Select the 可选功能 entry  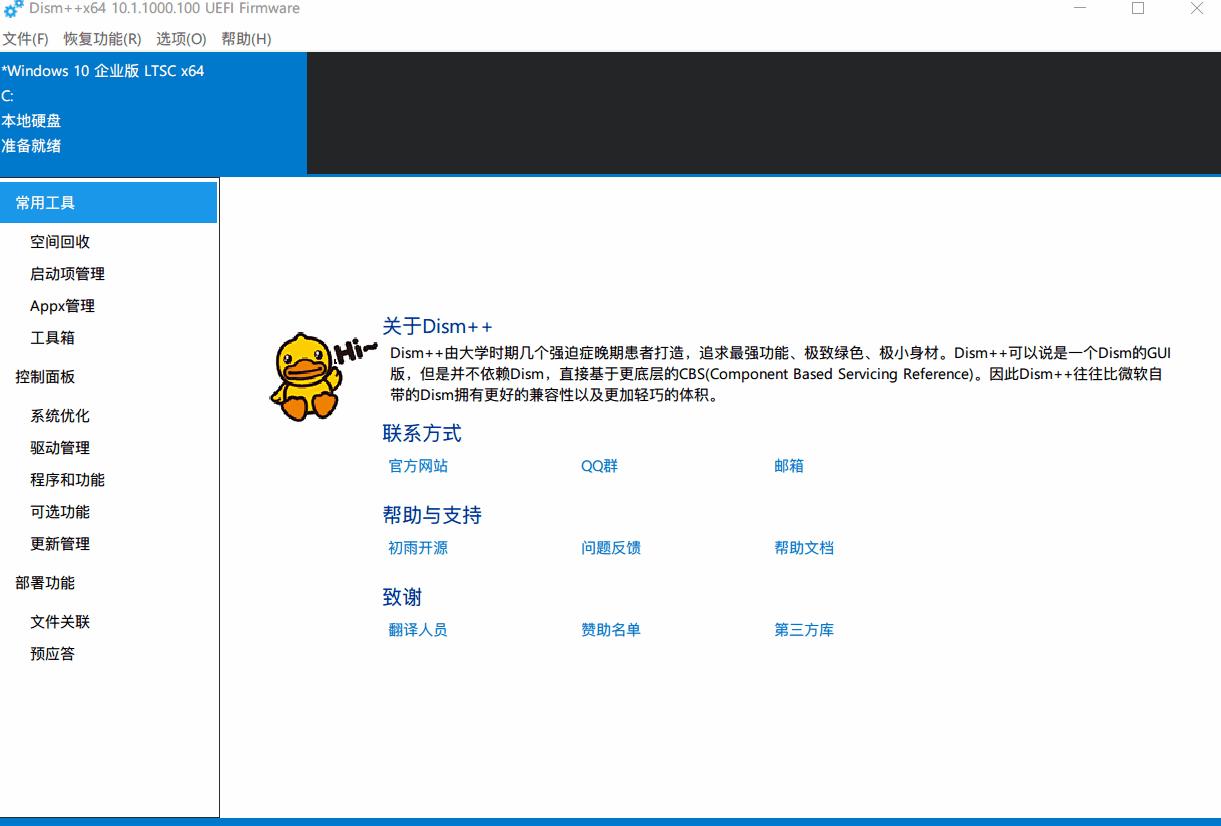pyautogui.click(x=60, y=511)
